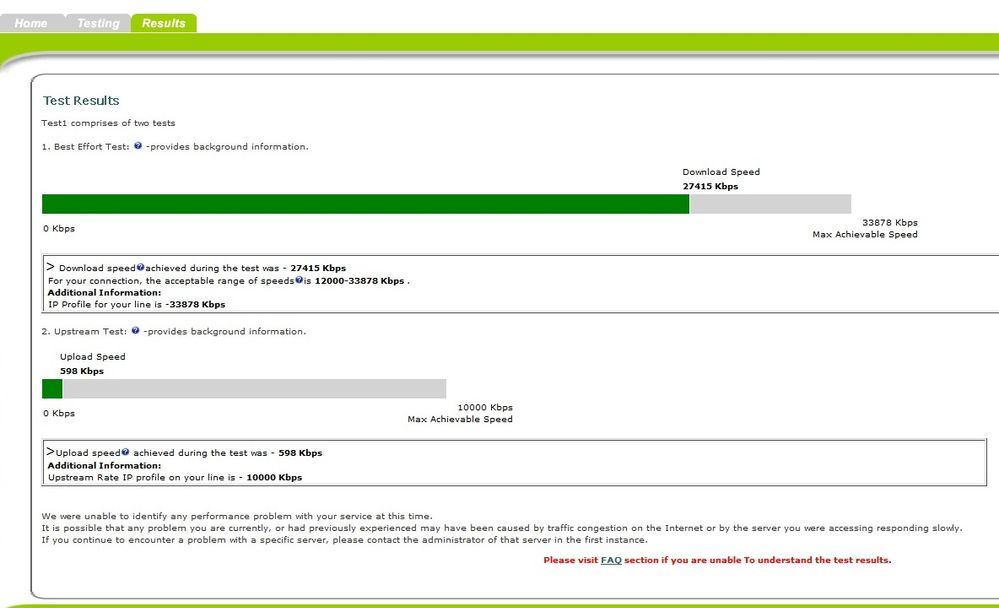
Task: Click 'IP Profile for your line is' row
Action: pos(136,305)
